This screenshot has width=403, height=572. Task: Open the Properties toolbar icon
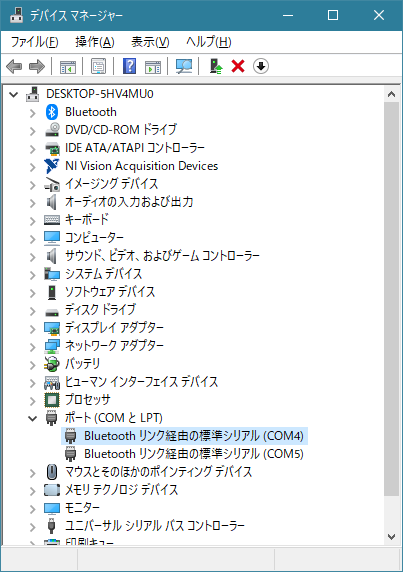point(98,66)
